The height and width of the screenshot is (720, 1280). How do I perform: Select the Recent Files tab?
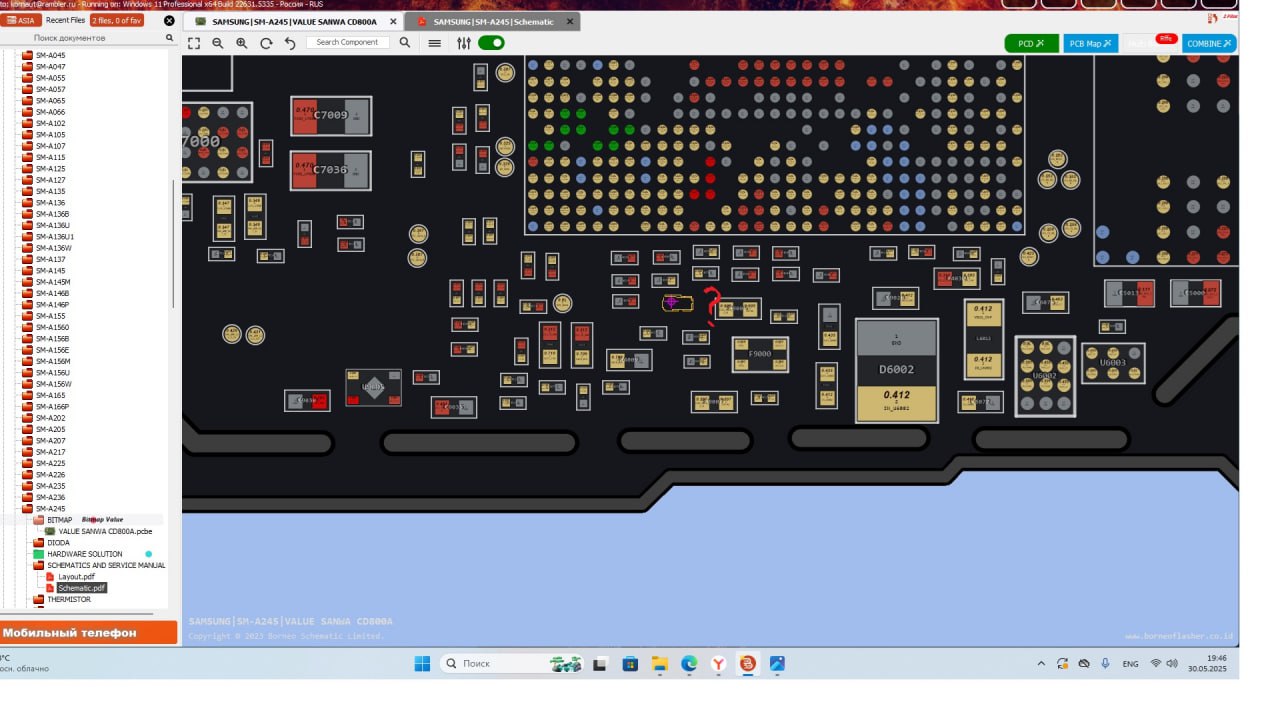pos(65,20)
